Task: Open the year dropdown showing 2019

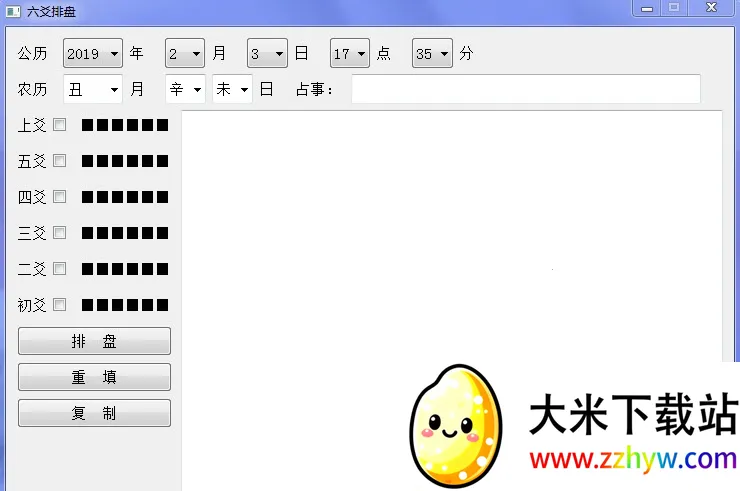Action: [93, 54]
